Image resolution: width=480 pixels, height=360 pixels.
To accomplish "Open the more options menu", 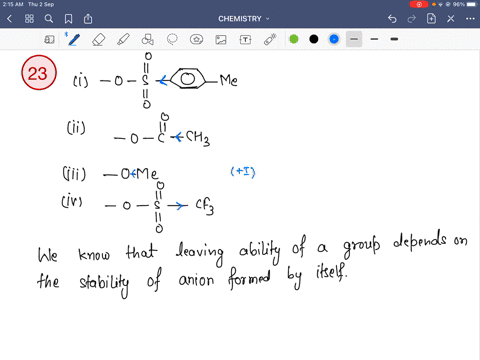I will (470, 19).
